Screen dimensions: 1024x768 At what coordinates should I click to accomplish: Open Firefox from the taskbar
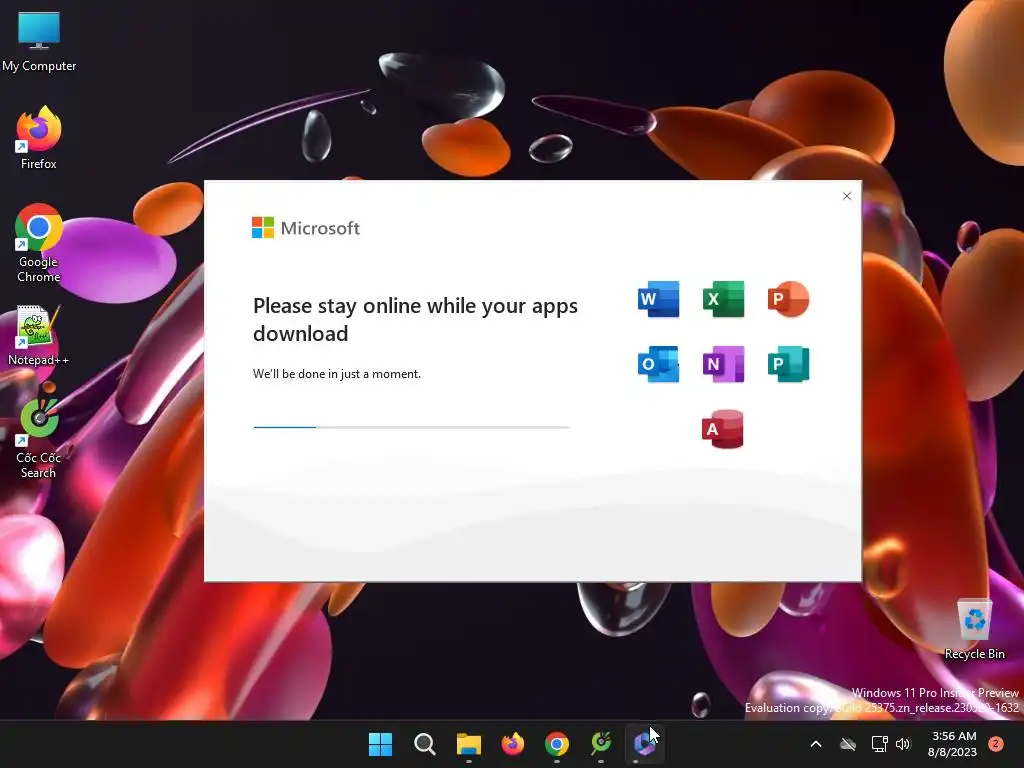click(x=513, y=744)
